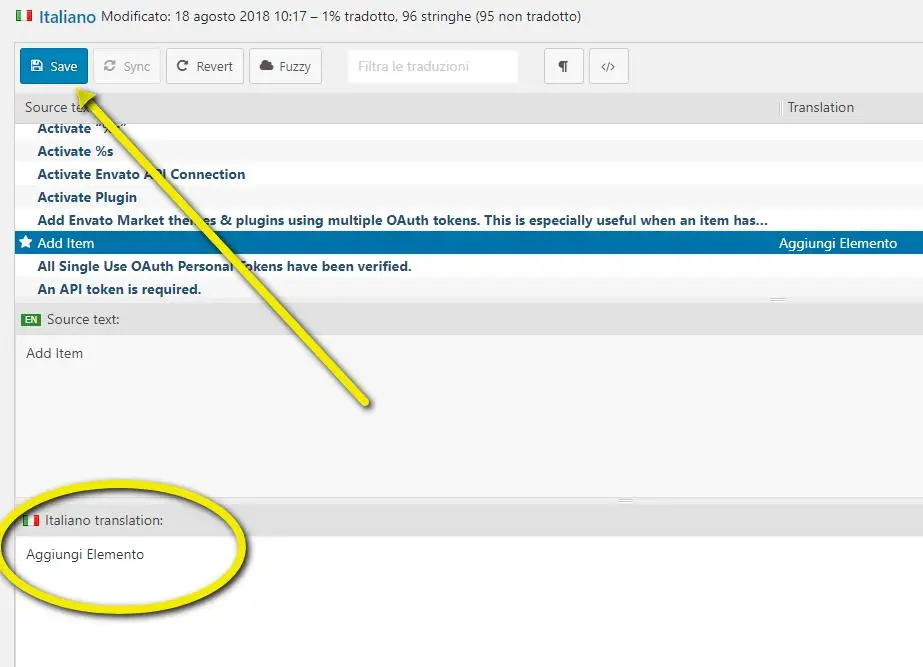This screenshot has height=667, width=923.
Task: Click 'Aggiungi Elemento' in Translation column
Action: pyautogui.click(x=838, y=243)
